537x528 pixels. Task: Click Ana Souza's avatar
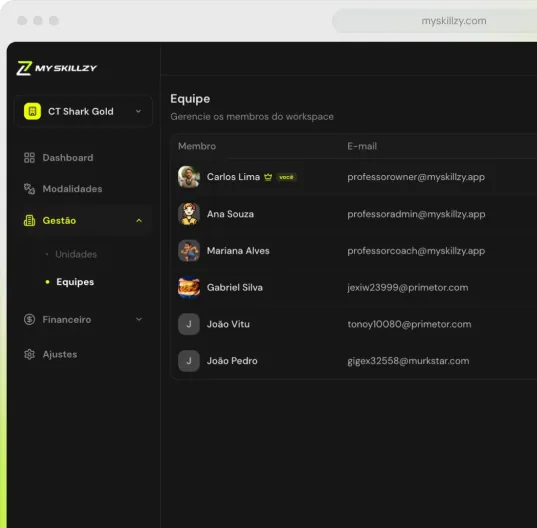point(189,214)
